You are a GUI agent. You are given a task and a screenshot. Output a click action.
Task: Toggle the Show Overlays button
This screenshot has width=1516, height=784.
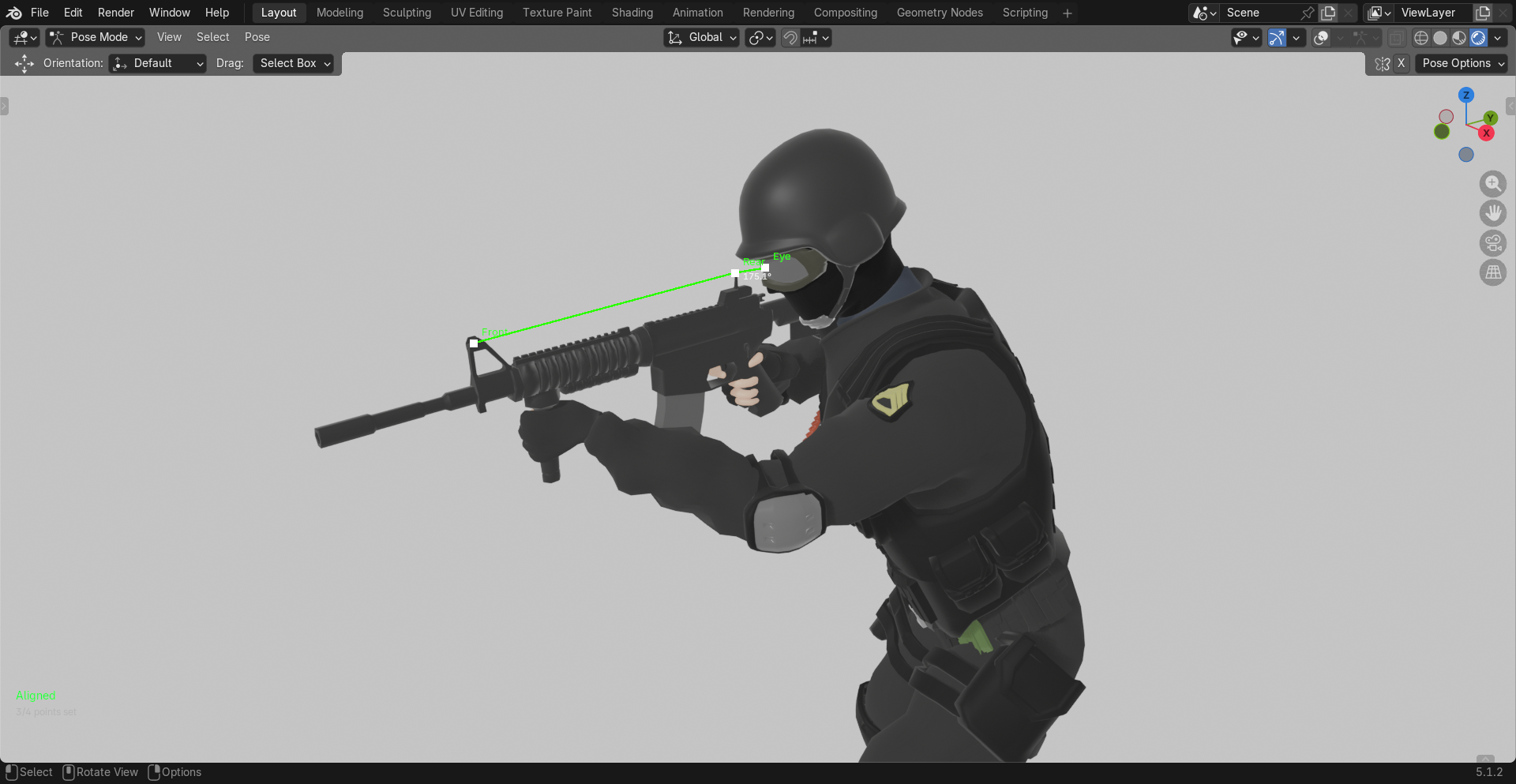1321,37
